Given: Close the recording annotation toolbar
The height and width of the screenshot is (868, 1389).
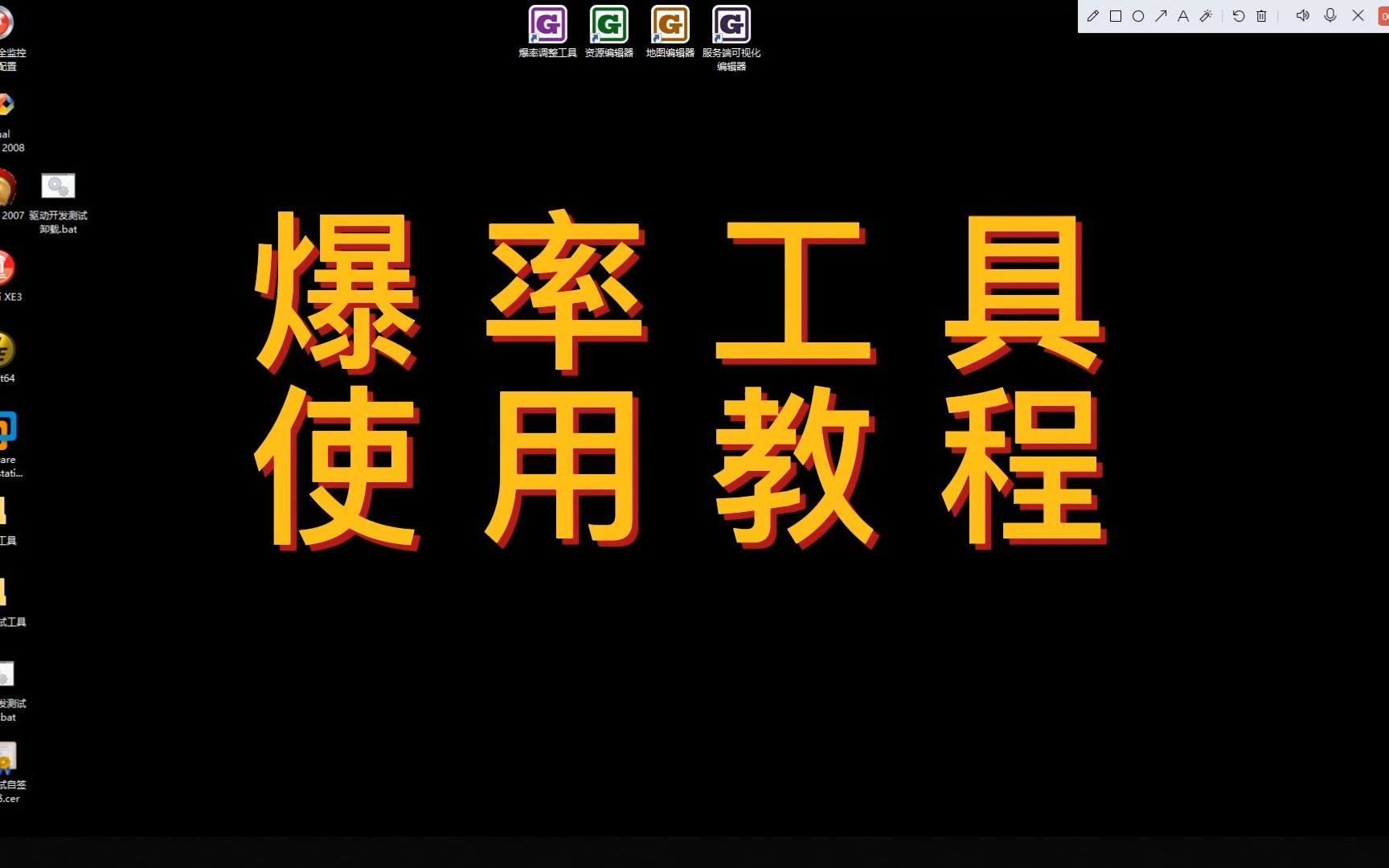Looking at the screenshot, I should click(1358, 15).
